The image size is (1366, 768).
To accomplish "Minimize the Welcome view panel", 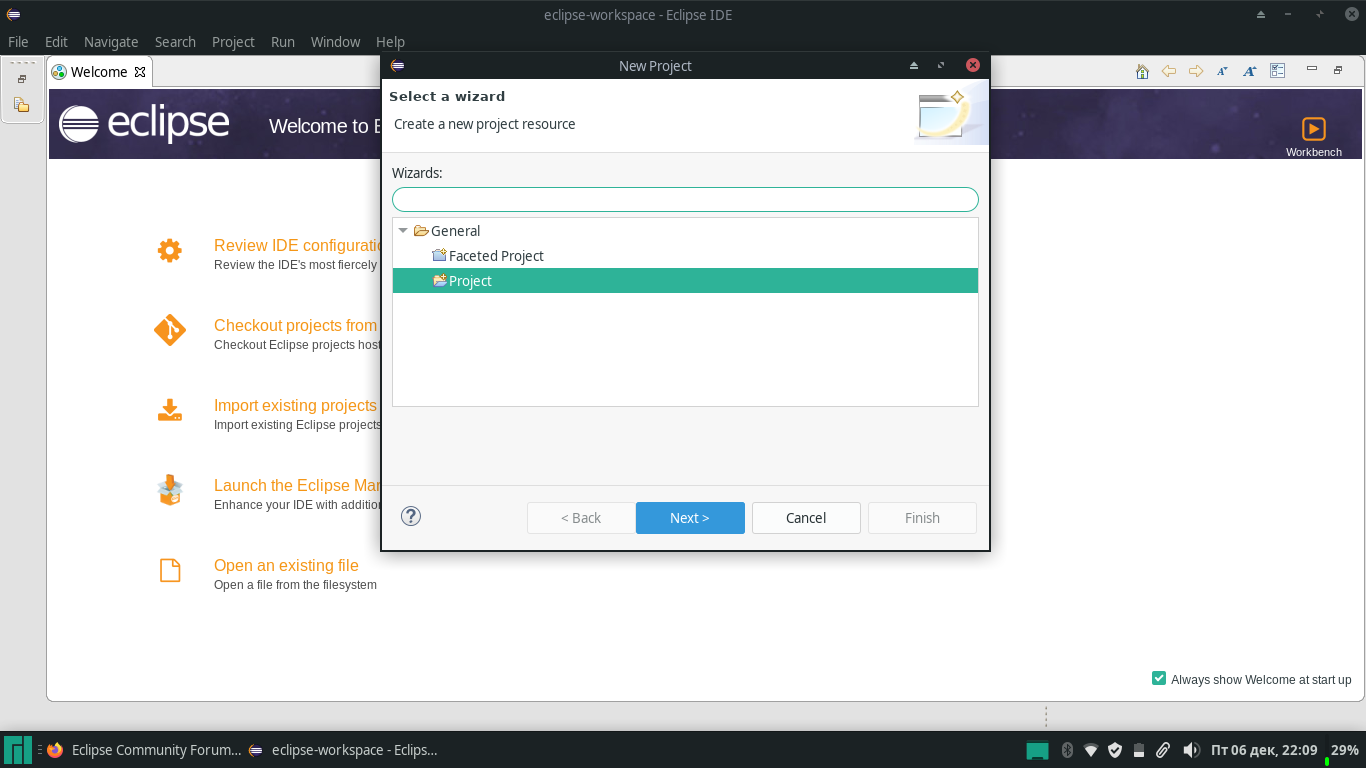I will 1312,70.
